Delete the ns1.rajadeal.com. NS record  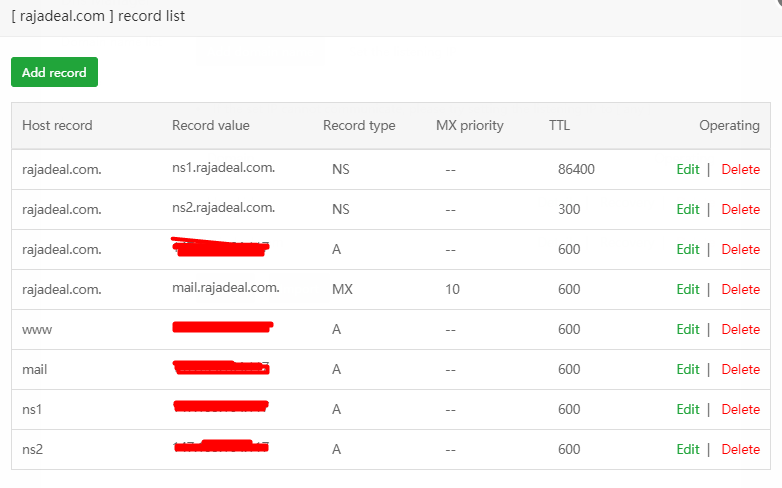click(740, 169)
